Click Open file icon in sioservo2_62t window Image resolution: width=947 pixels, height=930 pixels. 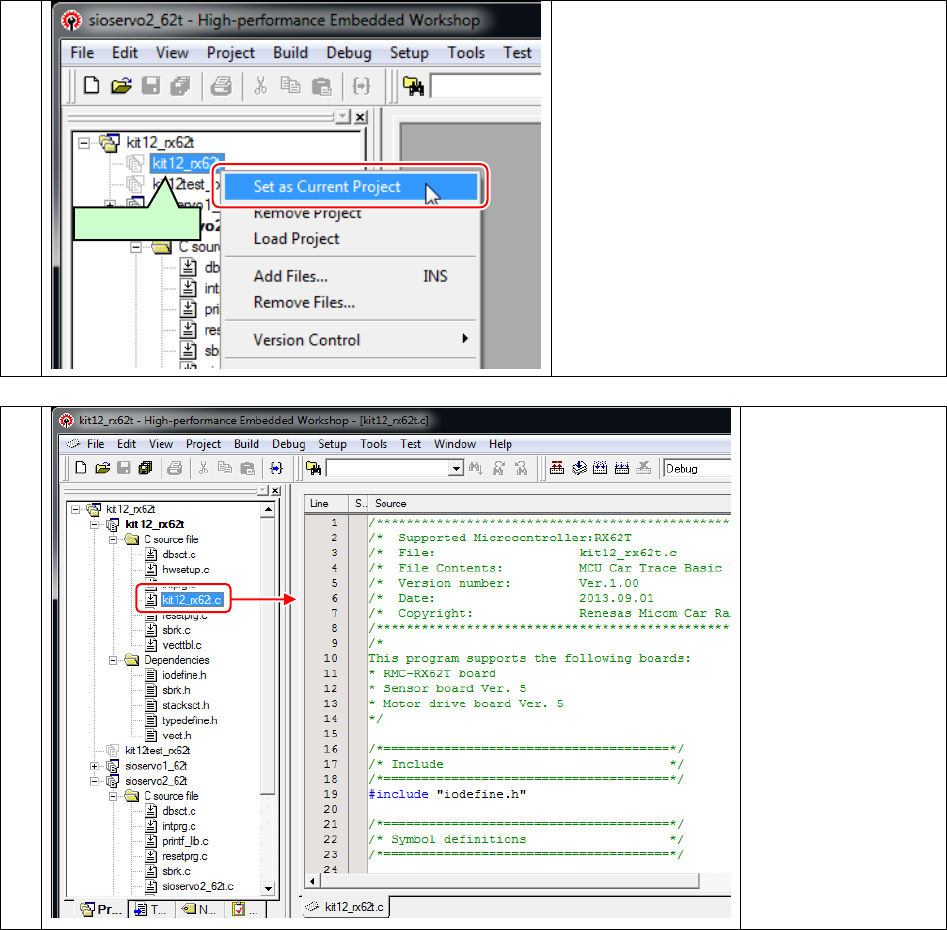tap(121, 86)
